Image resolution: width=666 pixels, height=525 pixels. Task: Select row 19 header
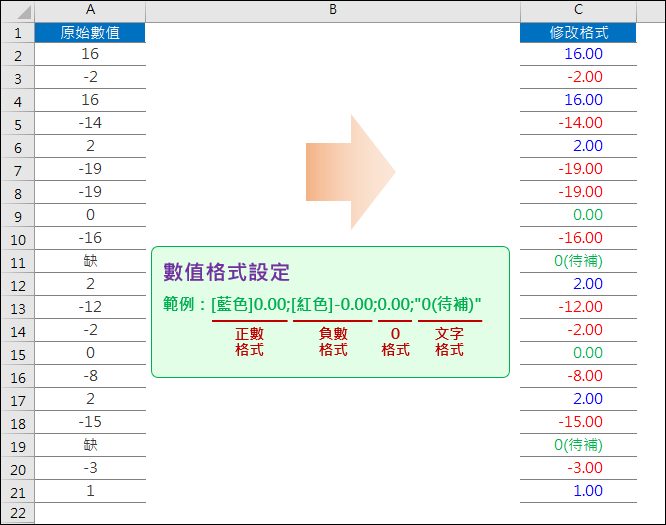pyautogui.click(x=17, y=446)
